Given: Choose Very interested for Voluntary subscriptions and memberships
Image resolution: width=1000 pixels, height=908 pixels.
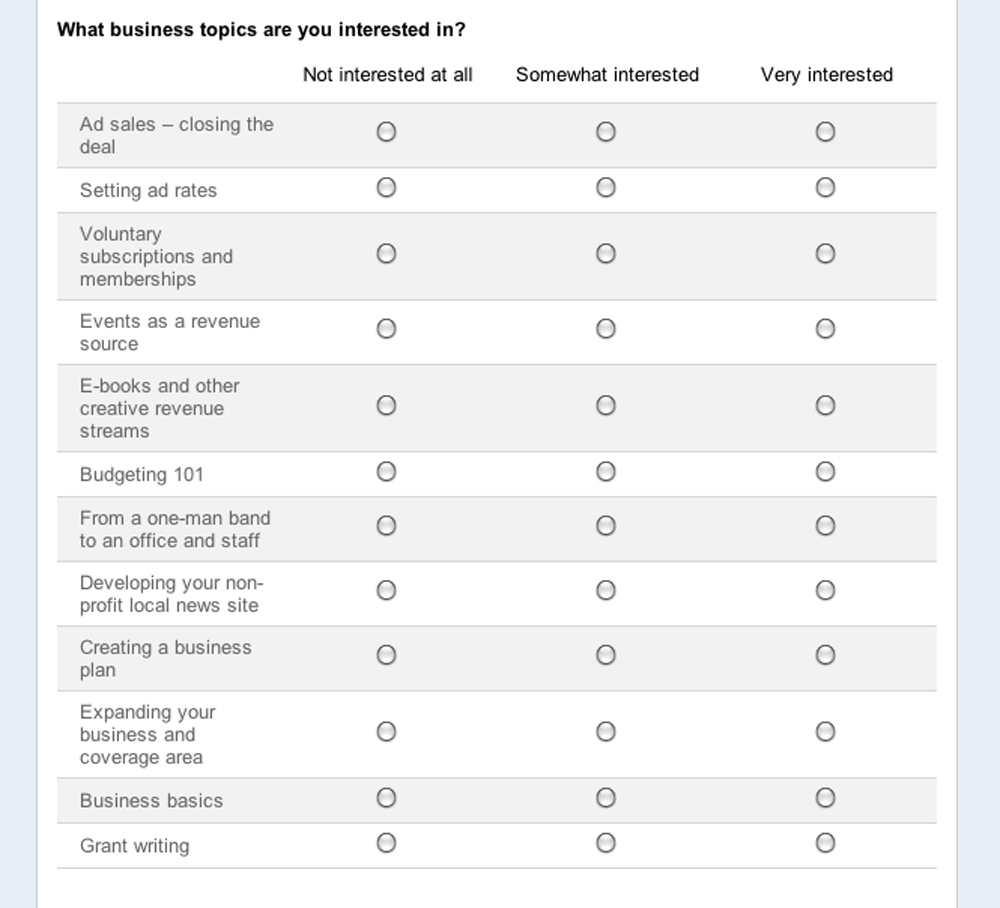Looking at the screenshot, I should click(825, 254).
